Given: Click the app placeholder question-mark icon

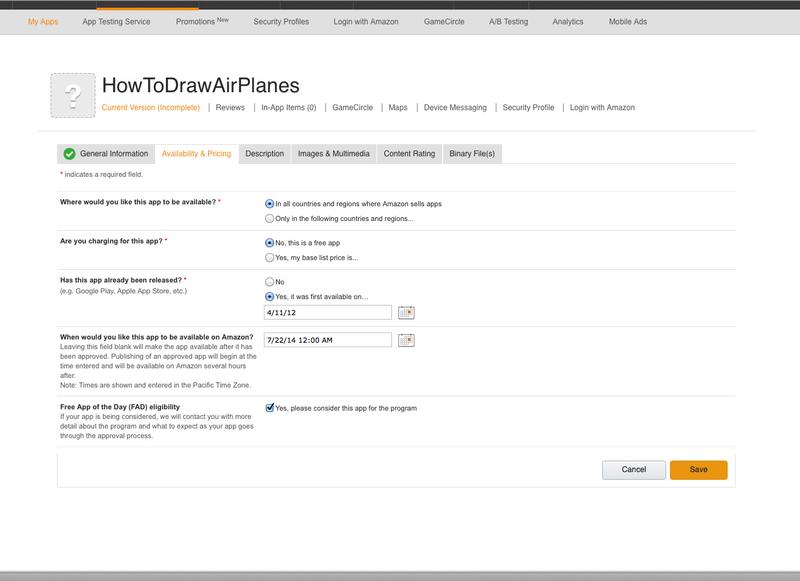Looking at the screenshot, I should (x=73, y=95).
